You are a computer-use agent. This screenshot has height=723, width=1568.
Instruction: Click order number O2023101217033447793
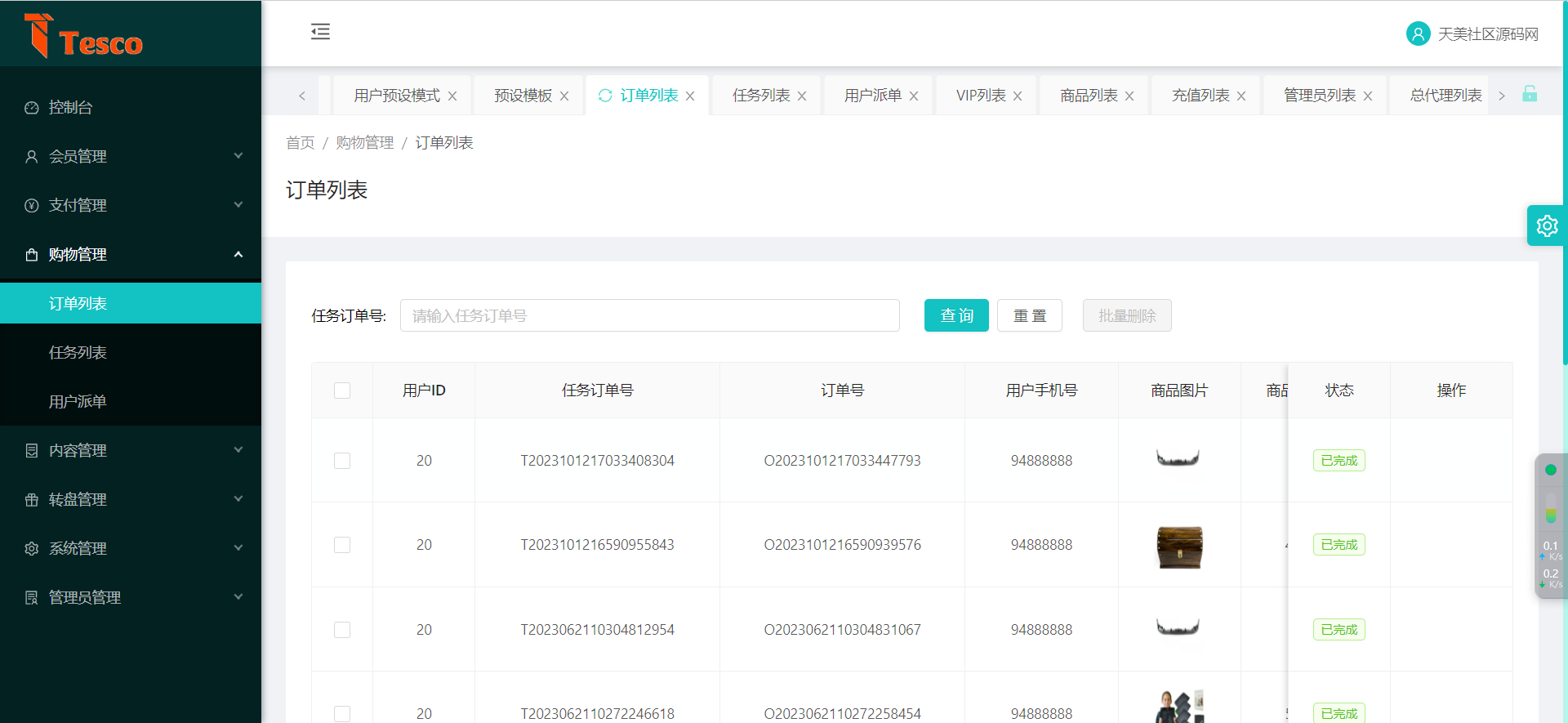point(842,461)
